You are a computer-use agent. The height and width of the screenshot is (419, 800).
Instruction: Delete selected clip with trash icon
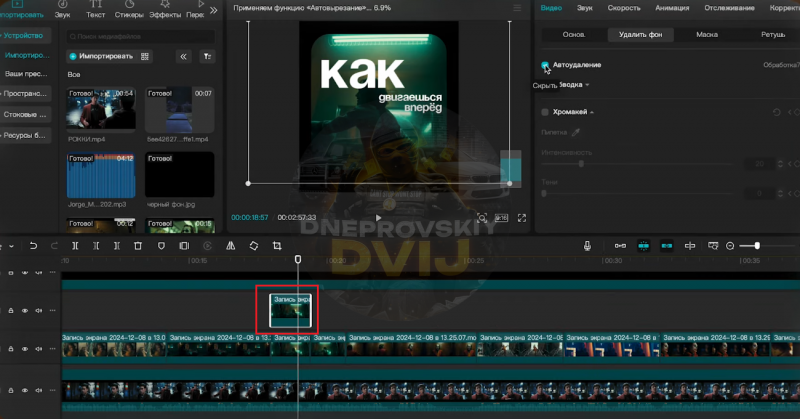(x=138, y=246)
